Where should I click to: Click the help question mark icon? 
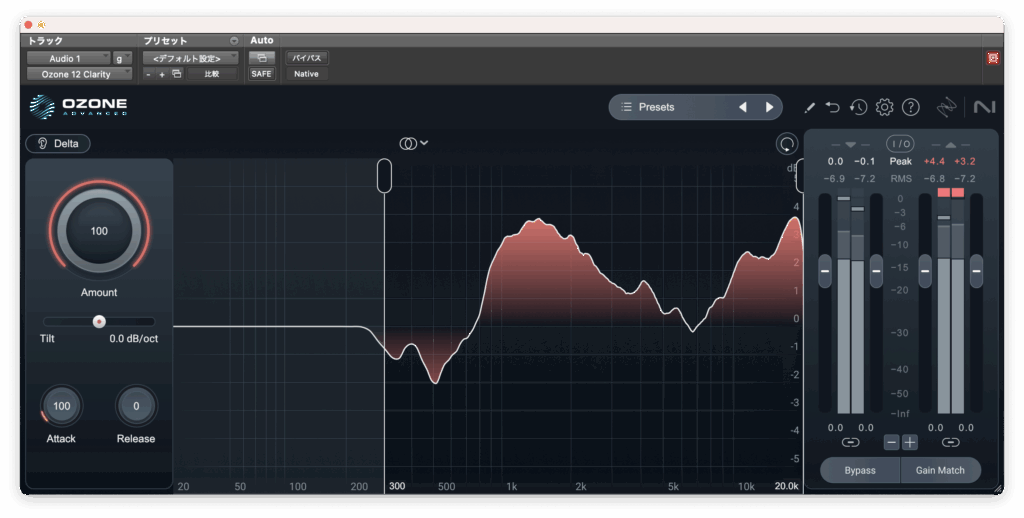click(x=910, y=107)
